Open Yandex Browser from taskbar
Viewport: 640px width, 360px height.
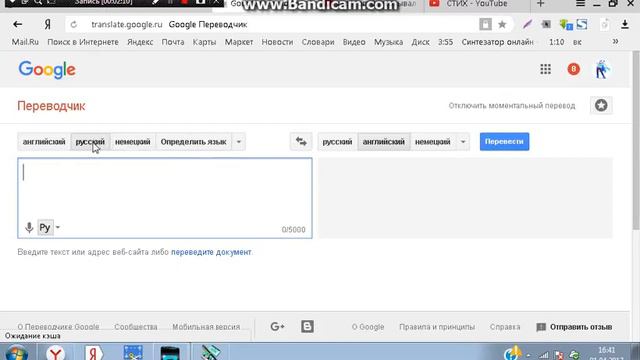tap(55, 353)
